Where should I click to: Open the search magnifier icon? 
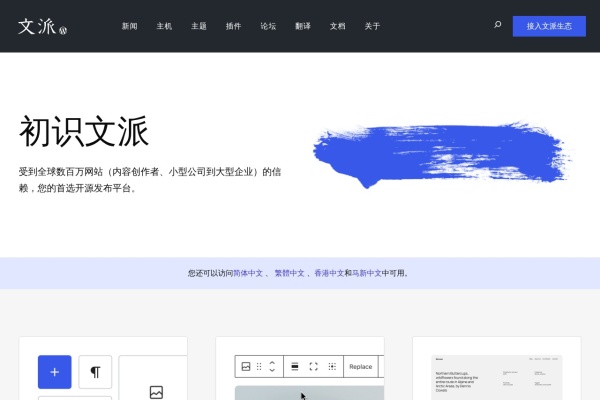(497, 25)
